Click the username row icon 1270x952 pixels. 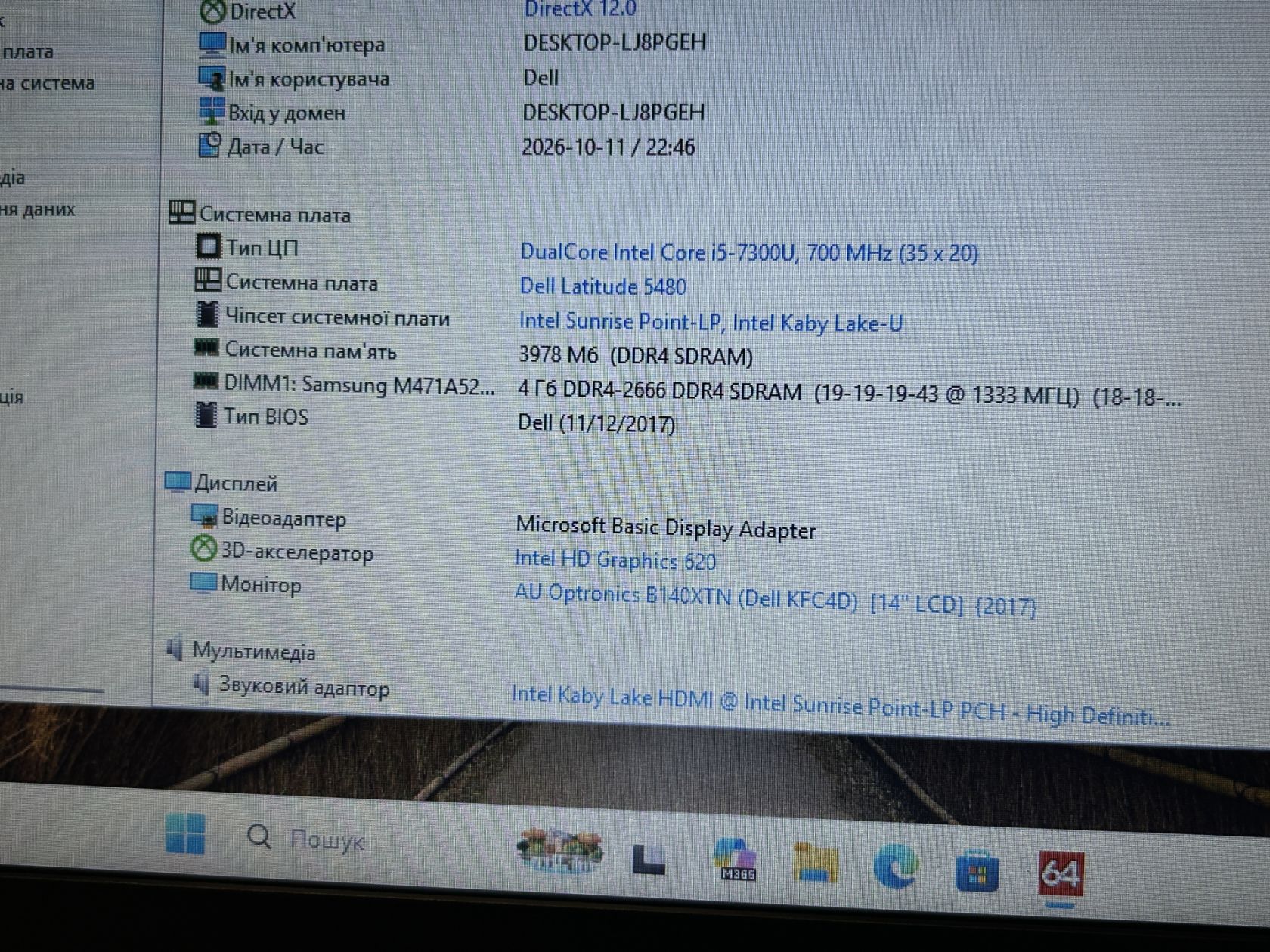(x=211, y=78)
